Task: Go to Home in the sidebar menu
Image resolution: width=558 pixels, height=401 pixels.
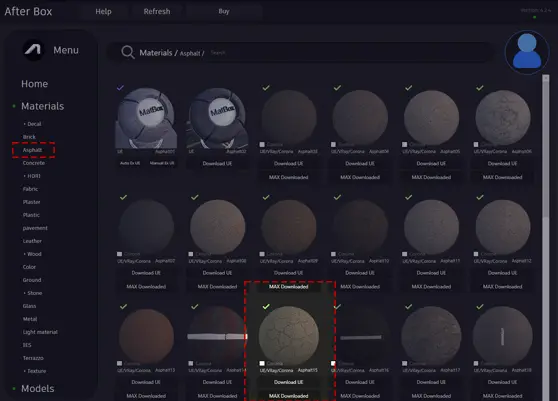Action: click(x=35, y=84)
